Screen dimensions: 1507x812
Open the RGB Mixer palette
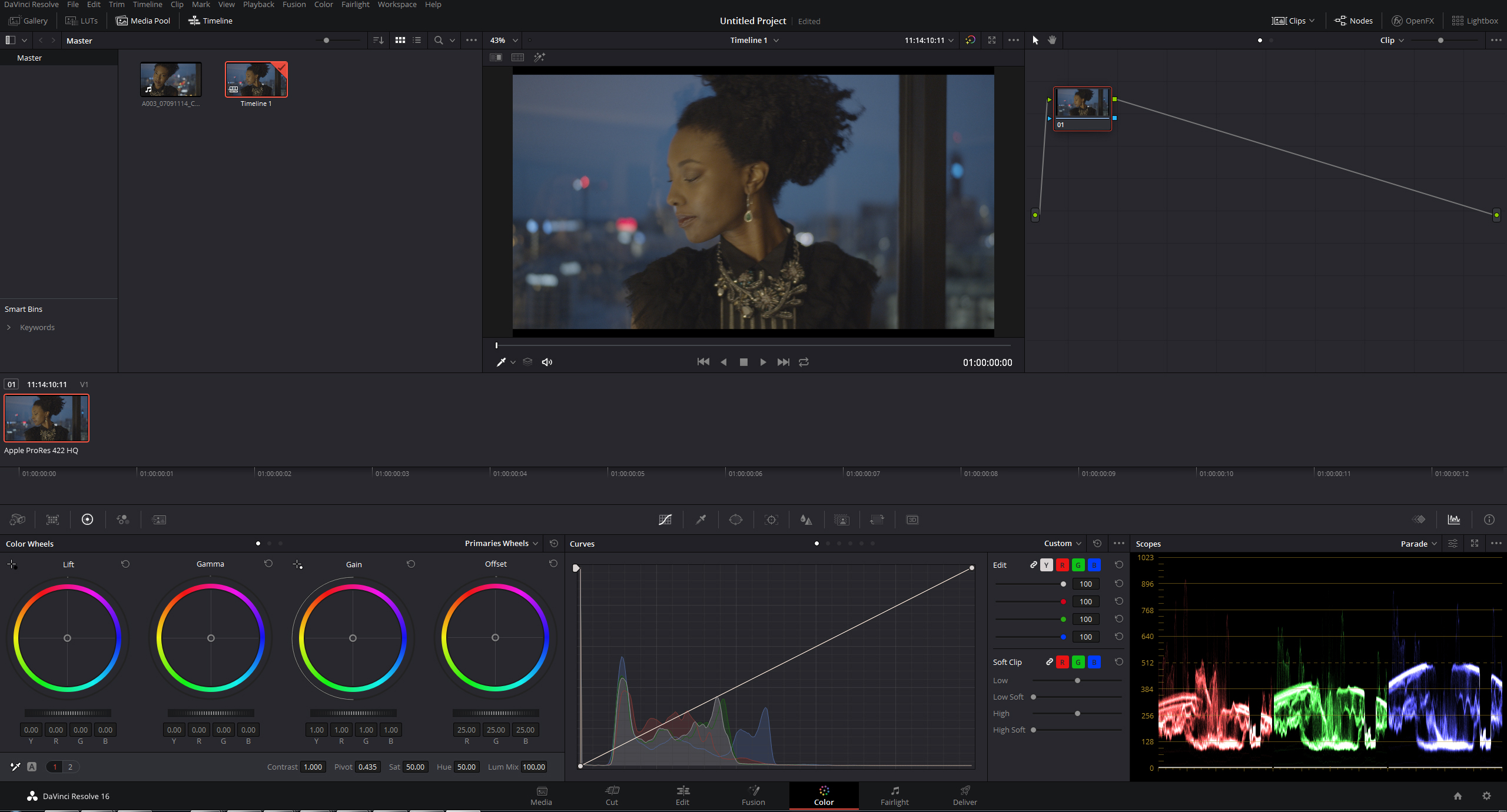[122, 520]
